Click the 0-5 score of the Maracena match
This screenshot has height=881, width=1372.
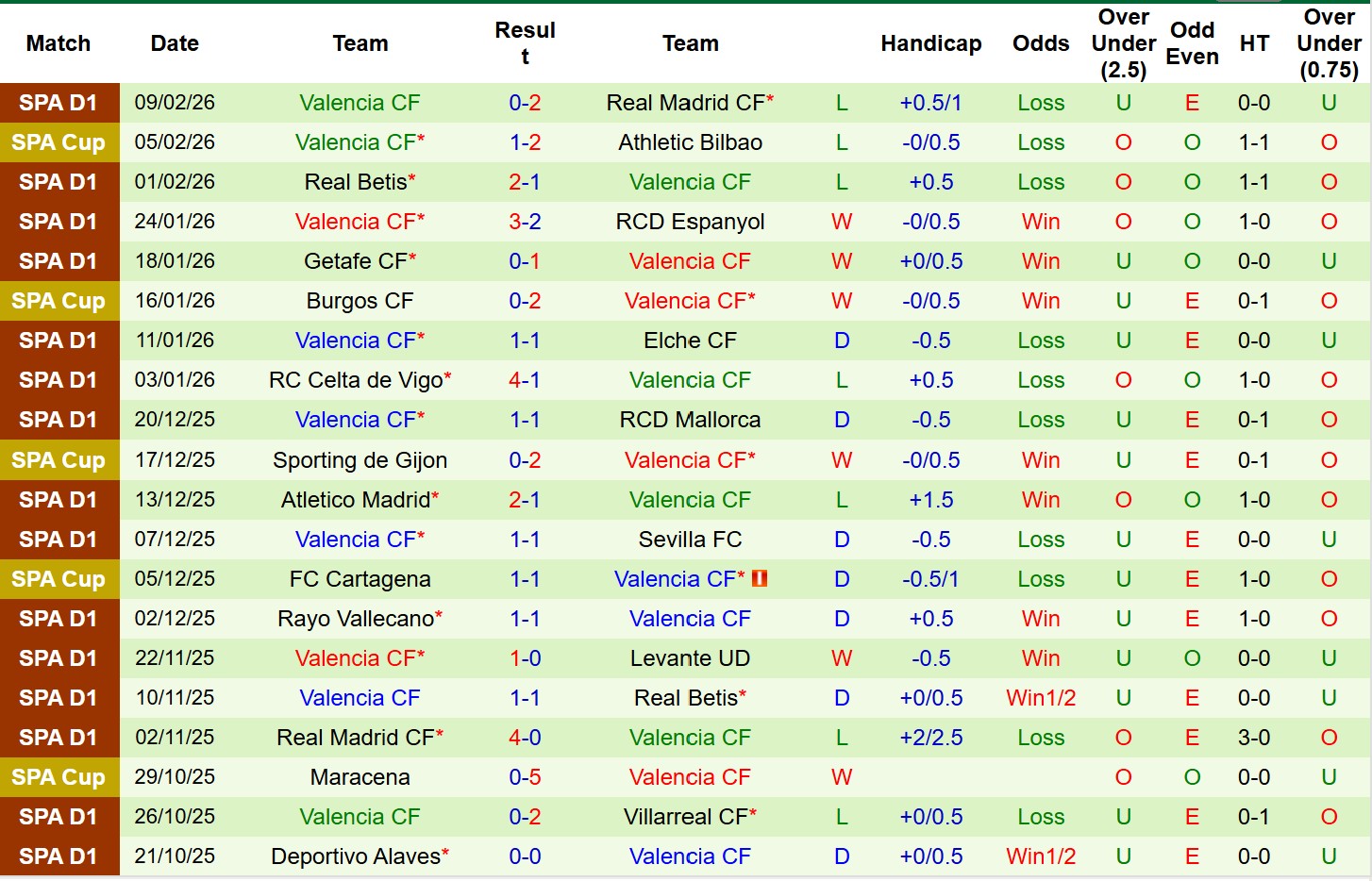[525, 777]
